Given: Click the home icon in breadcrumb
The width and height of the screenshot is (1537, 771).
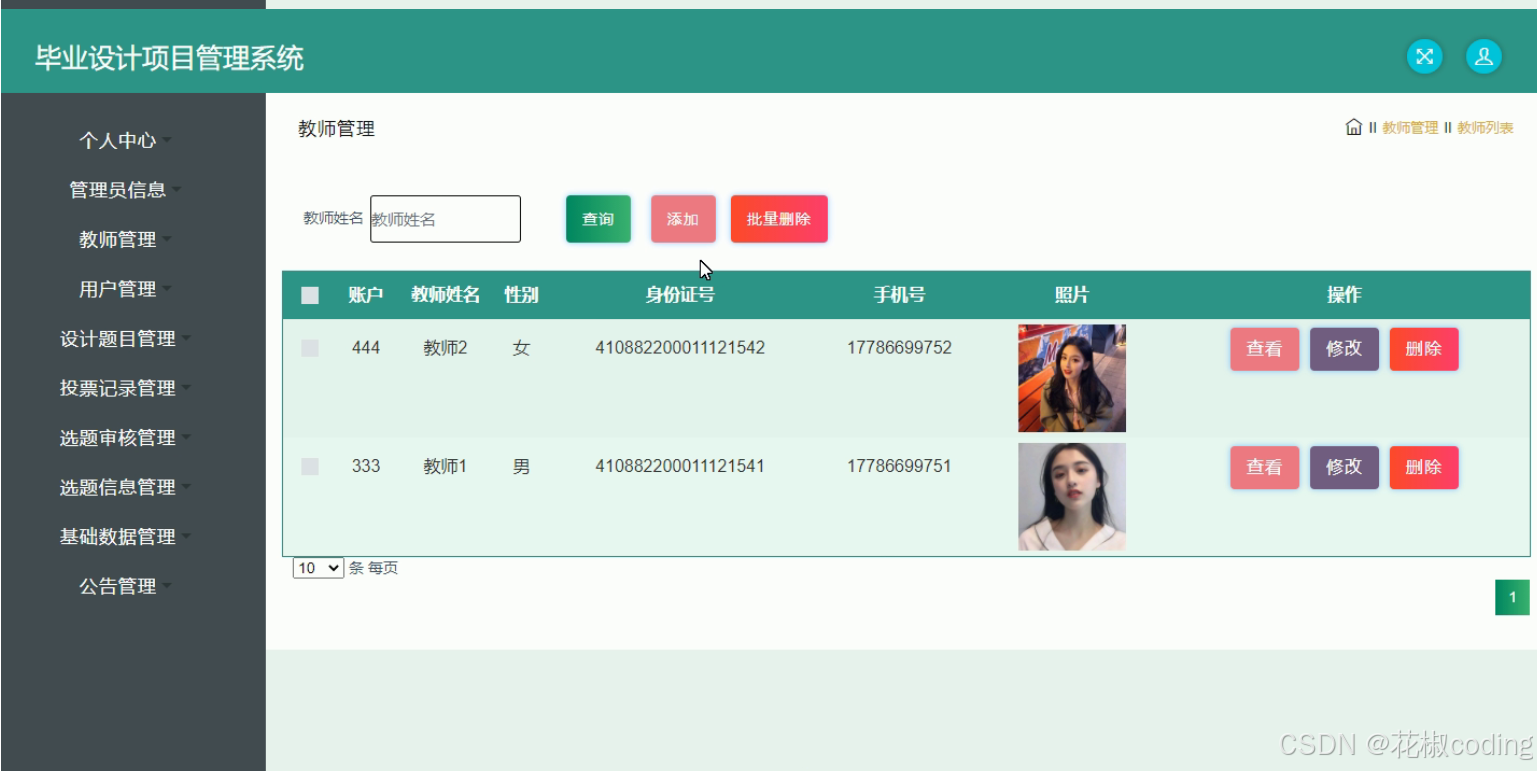Looking at the screenshot, I should coord(1354,127).
